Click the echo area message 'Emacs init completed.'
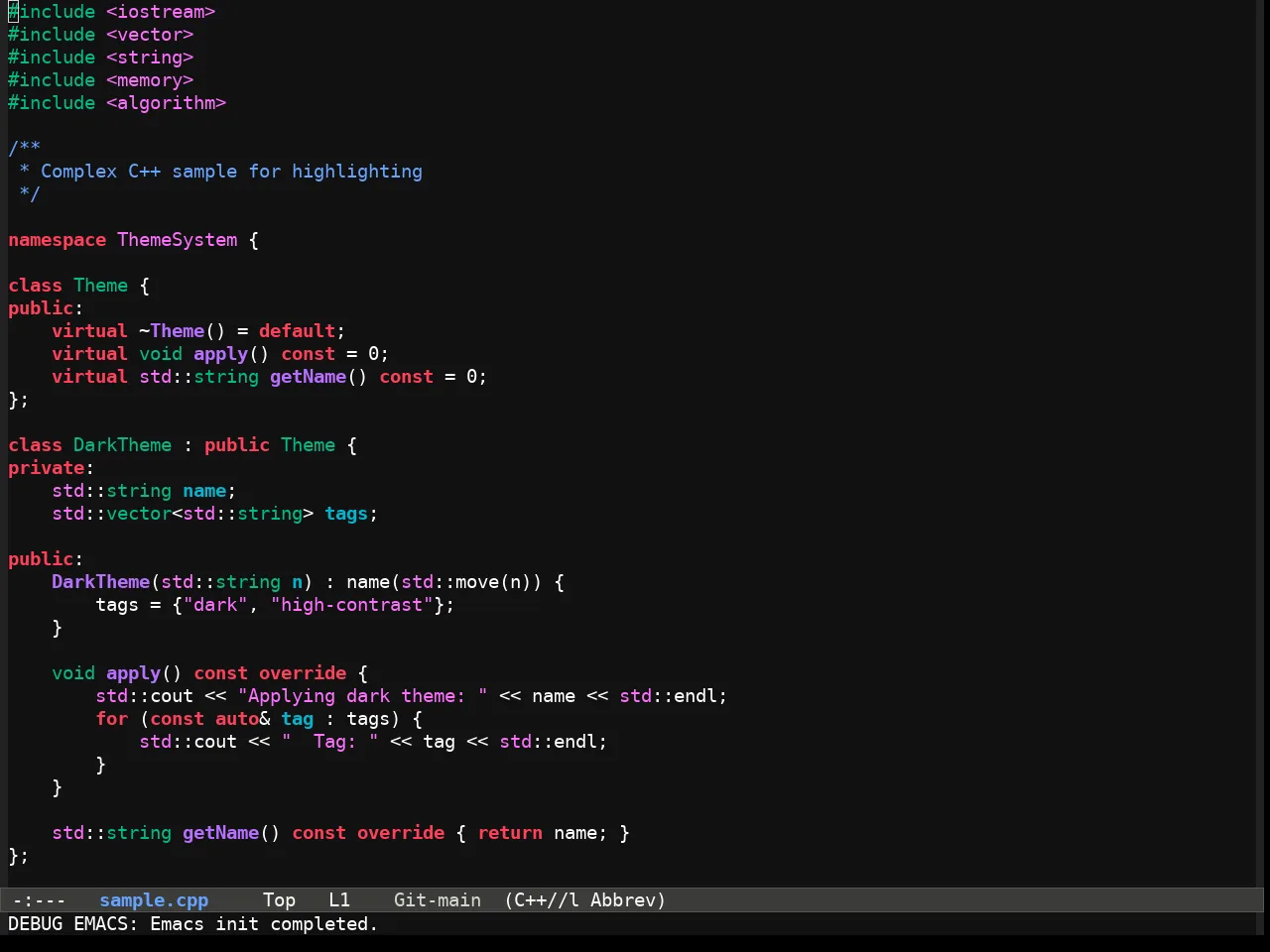The height and width of the screenshot is (952, 1270). pyautogui.click(x=264, y=924)
